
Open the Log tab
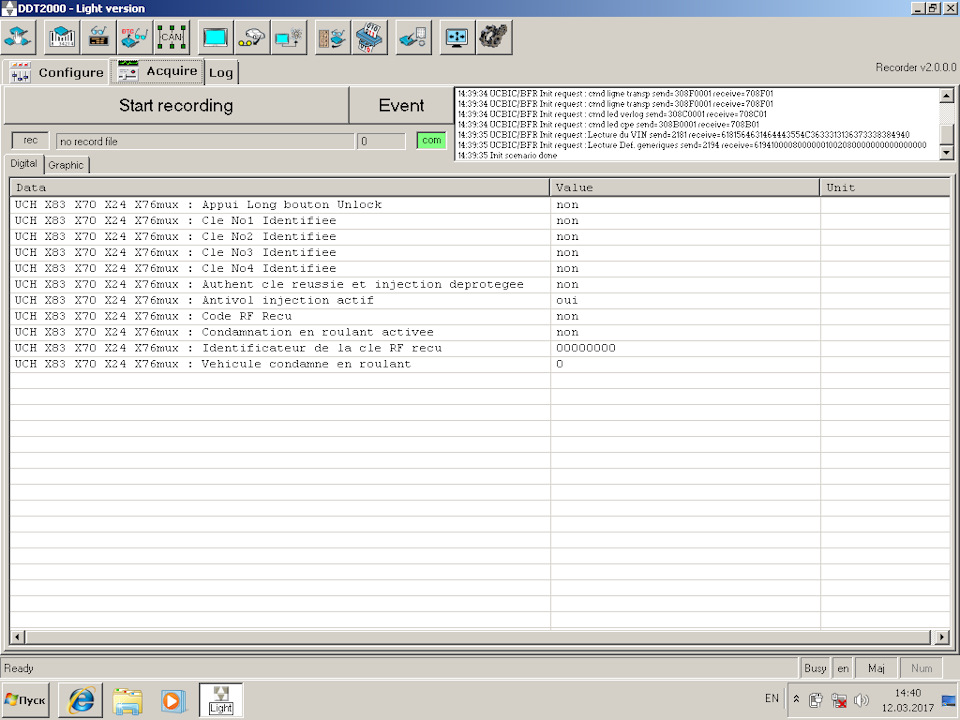(220, 73)
